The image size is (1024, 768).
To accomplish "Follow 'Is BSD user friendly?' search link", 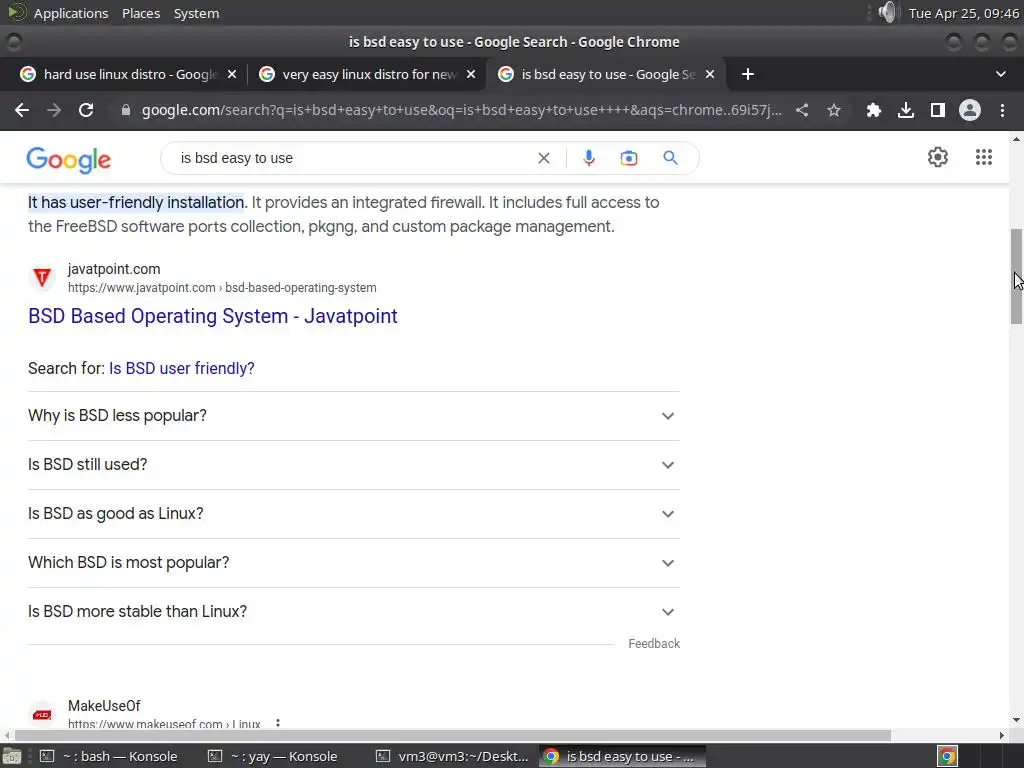I will 182,368.
